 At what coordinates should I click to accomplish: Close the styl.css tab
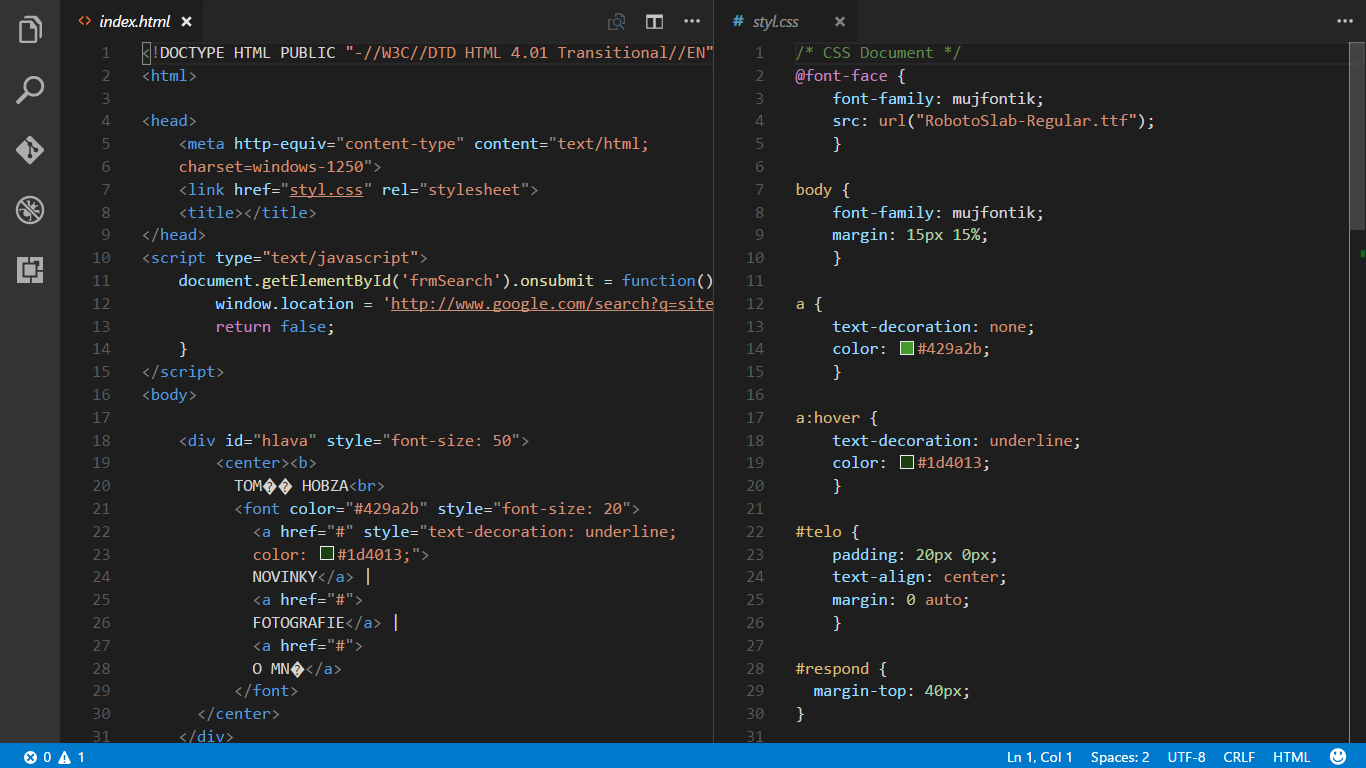coord(840,21)
